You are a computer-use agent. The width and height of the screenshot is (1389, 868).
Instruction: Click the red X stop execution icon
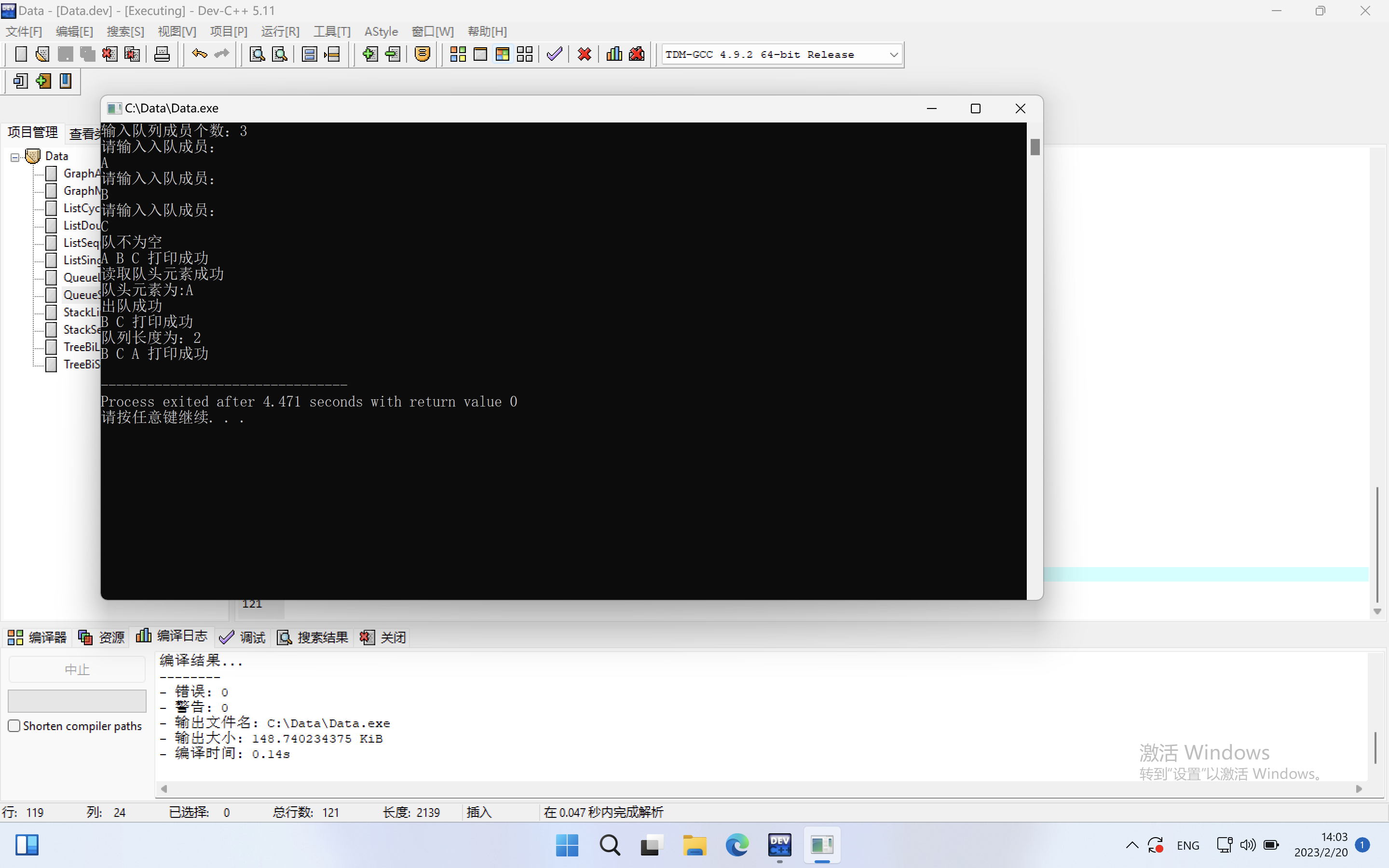pos(585,54)
